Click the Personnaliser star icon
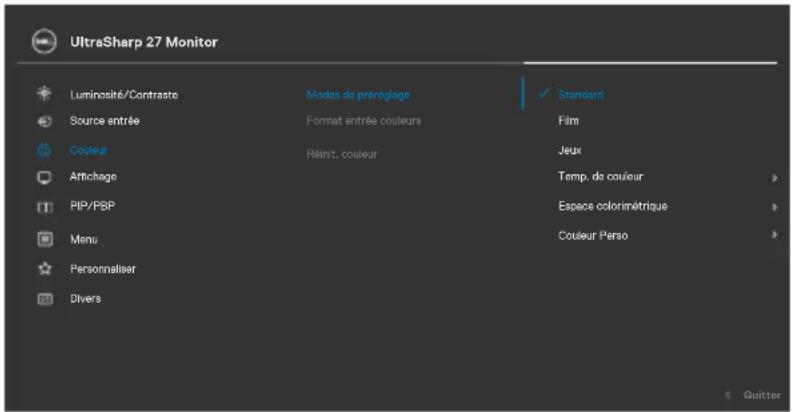The width and height of the screenshot is (793, 412). [x=45, y=268]
